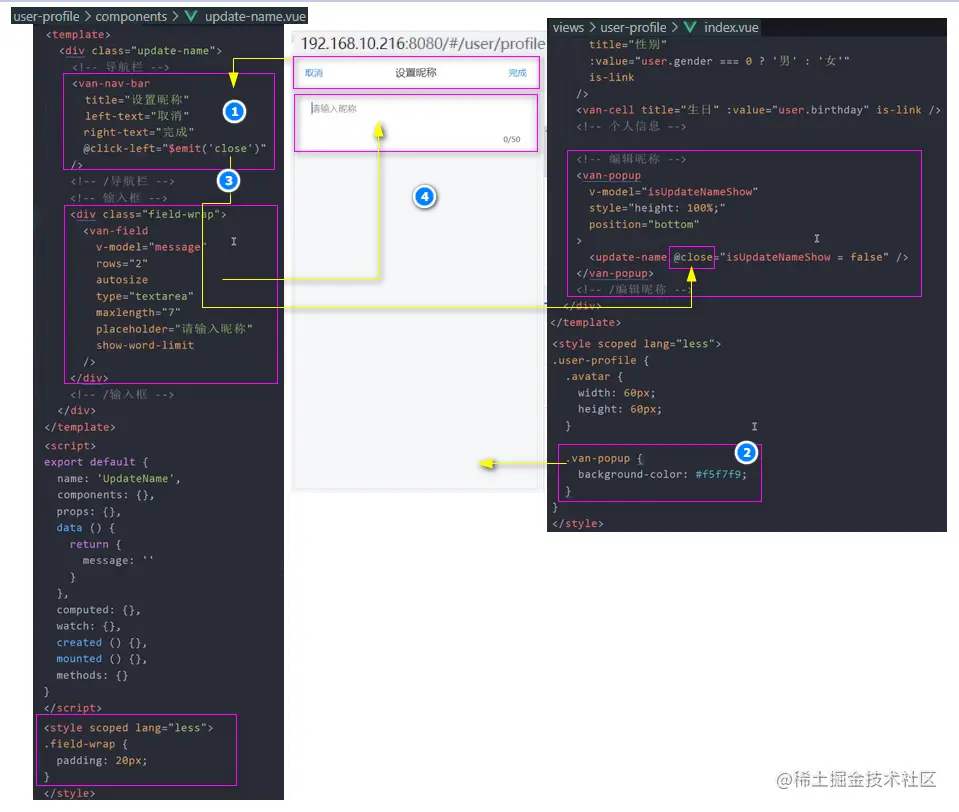This screenshot has width=959, height=812.
Task: Click the Vue icon beside index.vue
Action: (x=690, y=28)
